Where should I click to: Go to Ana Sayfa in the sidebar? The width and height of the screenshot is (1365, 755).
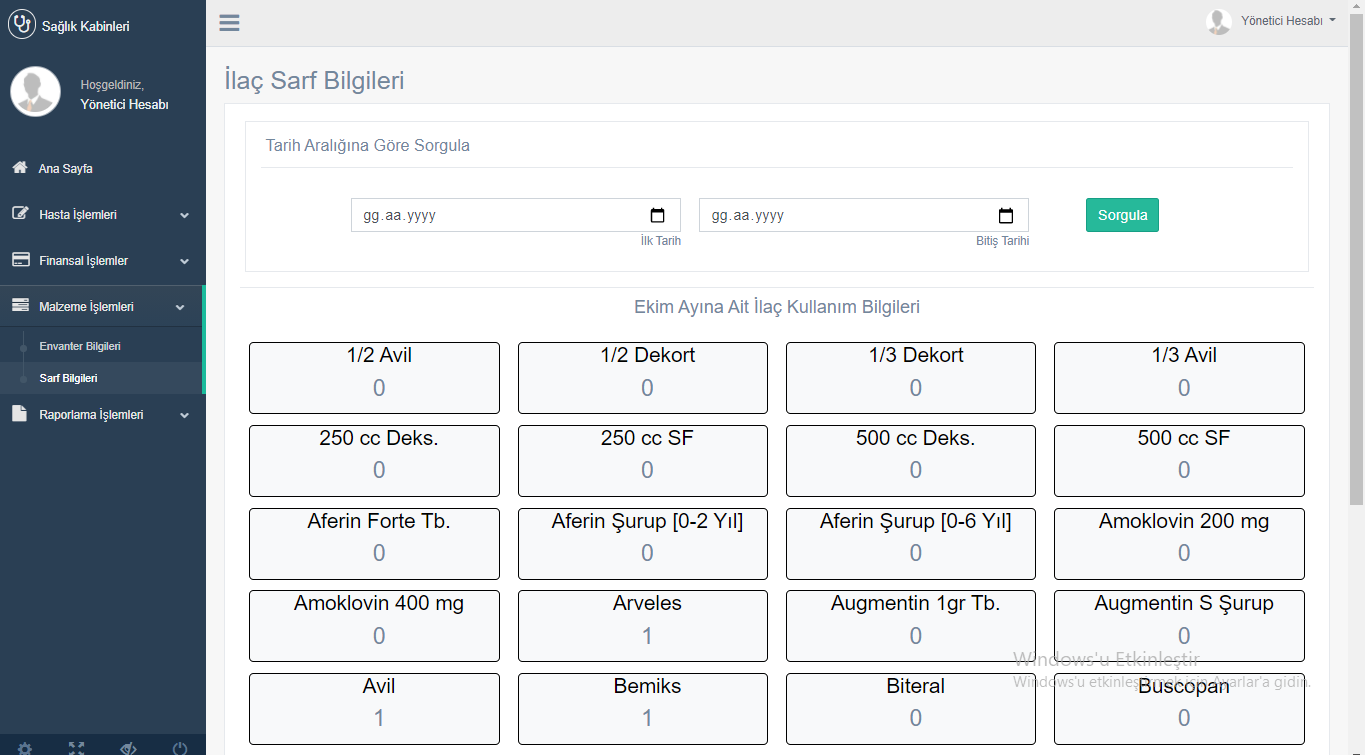click(65, 169)
